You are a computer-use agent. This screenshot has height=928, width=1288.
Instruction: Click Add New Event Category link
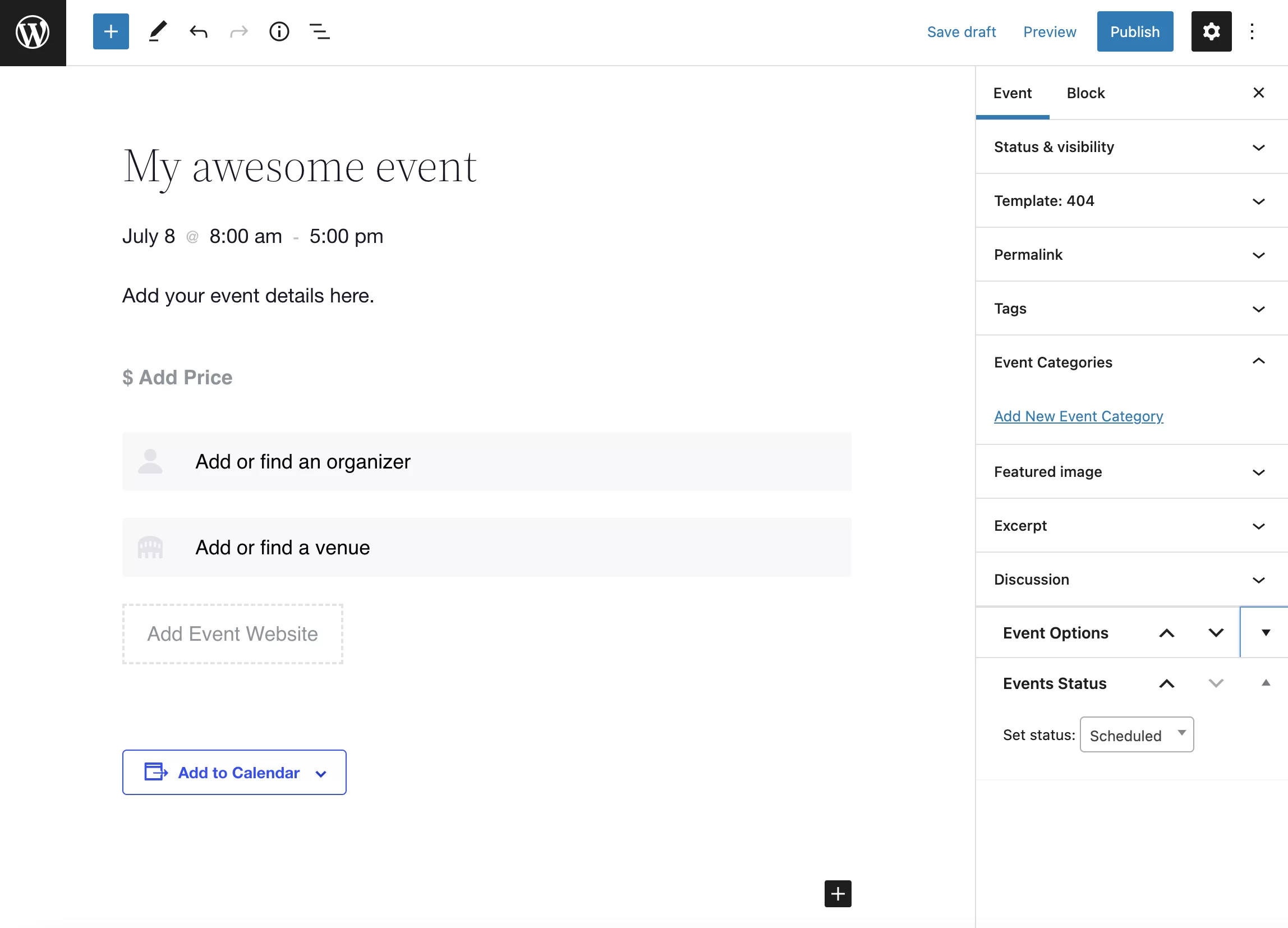point(1078,416)
